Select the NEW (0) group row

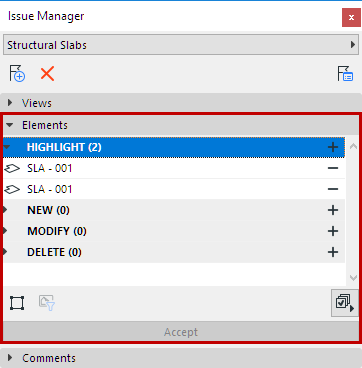174,210
